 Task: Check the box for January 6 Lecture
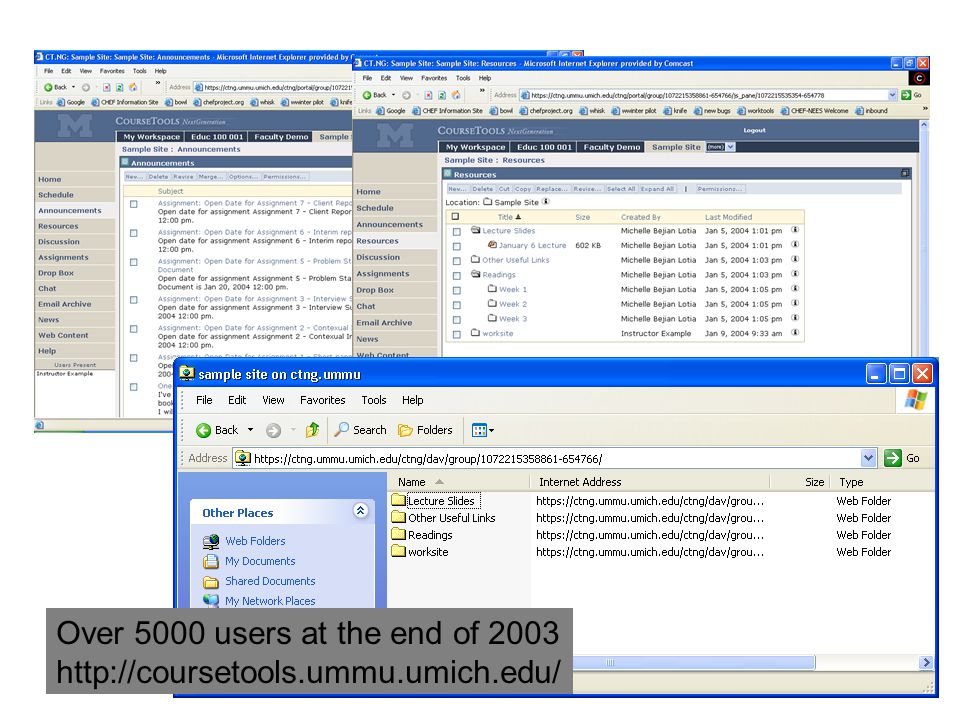457,247
